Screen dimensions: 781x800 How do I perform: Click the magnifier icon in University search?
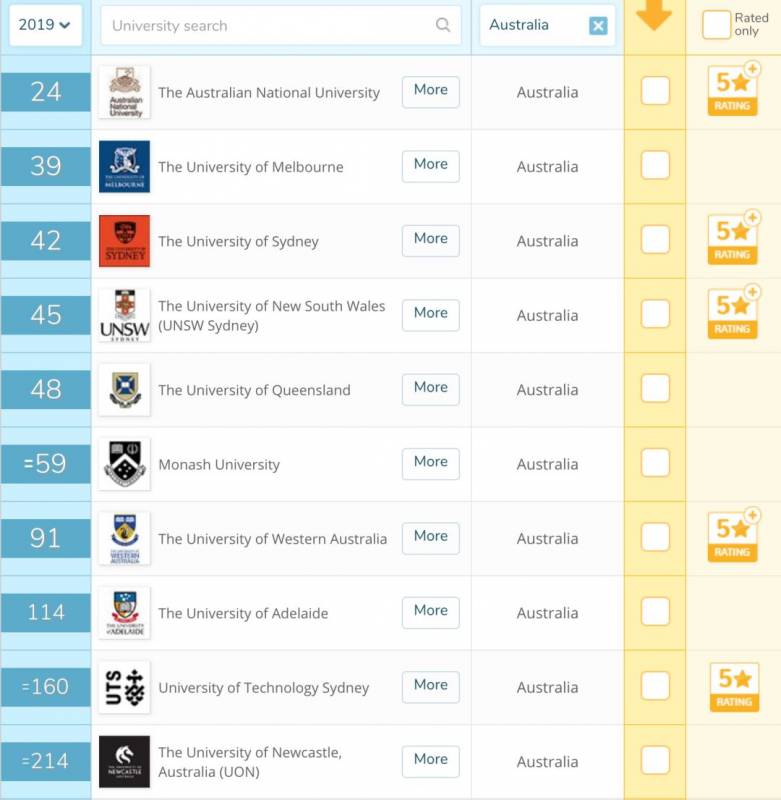tap(443, 26)
